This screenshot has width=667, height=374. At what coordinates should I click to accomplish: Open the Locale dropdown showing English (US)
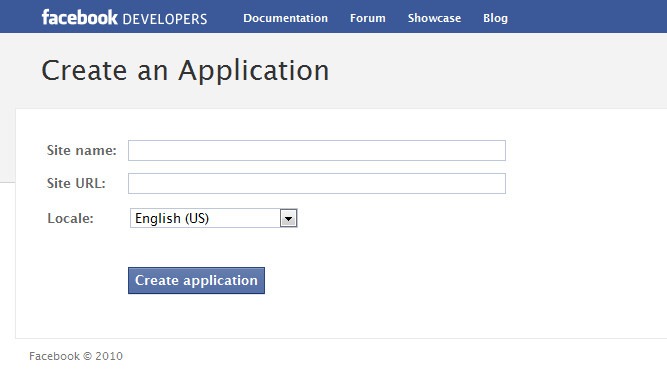click(x=214, y=218)
